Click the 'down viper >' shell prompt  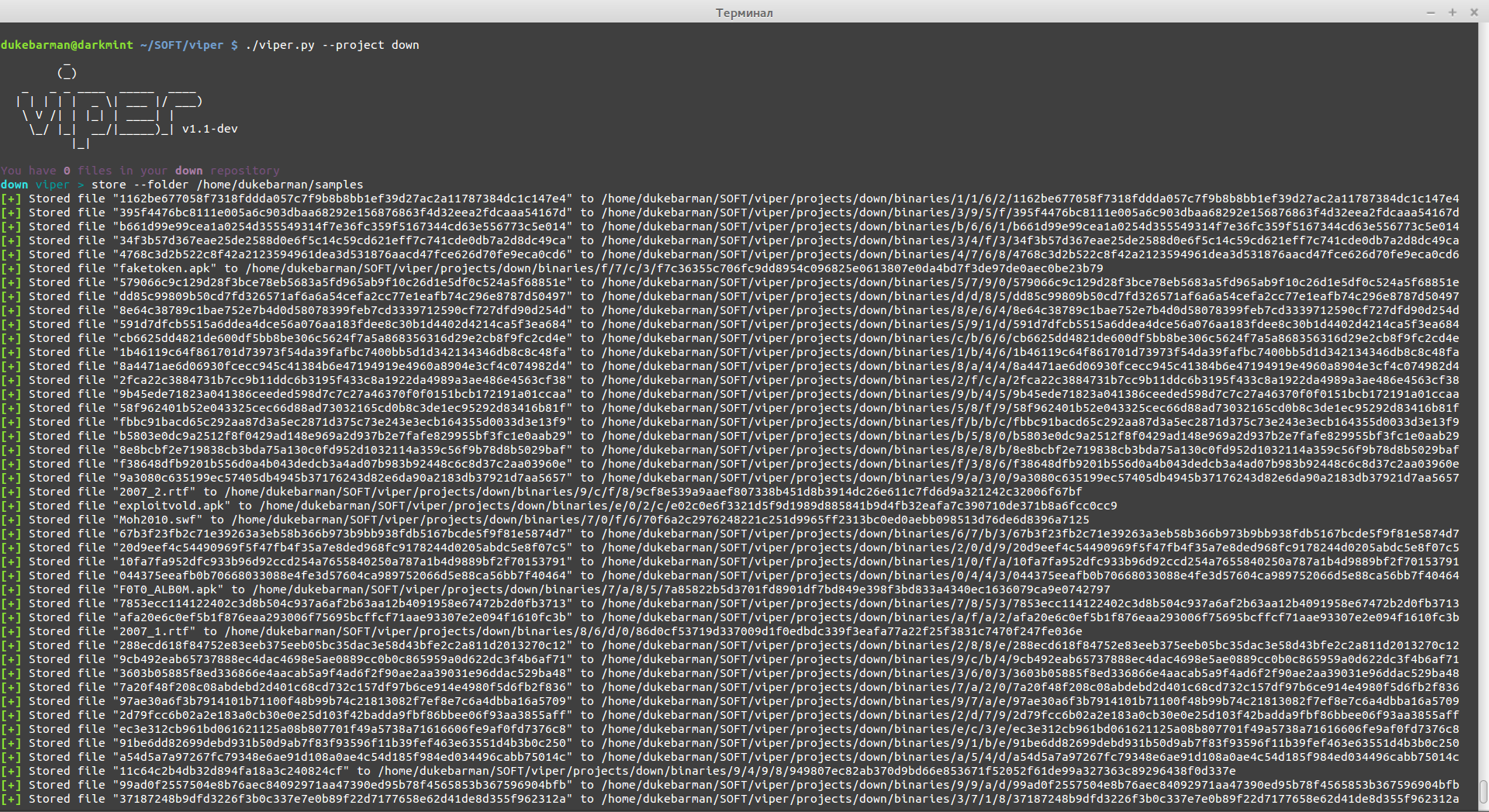click(43, 185)
